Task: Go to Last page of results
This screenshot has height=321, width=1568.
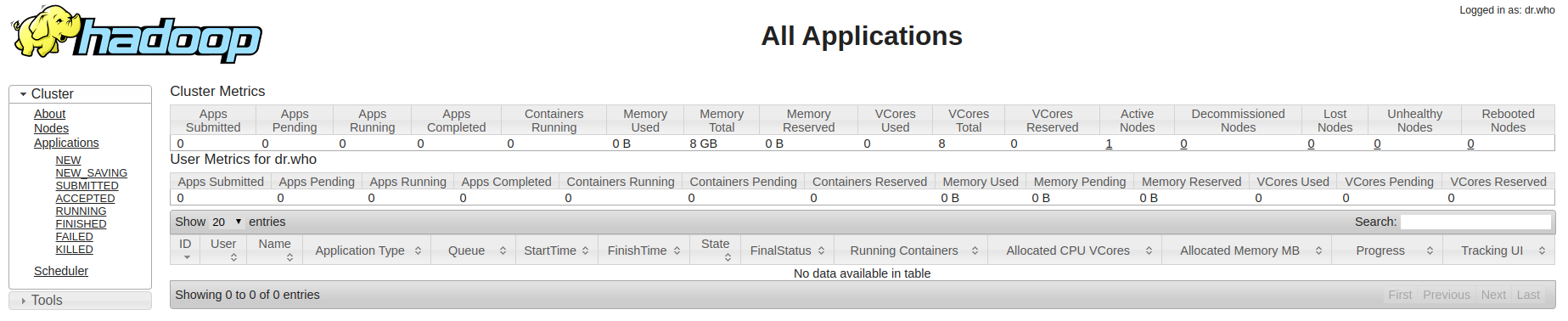Action: point(1528,295)
